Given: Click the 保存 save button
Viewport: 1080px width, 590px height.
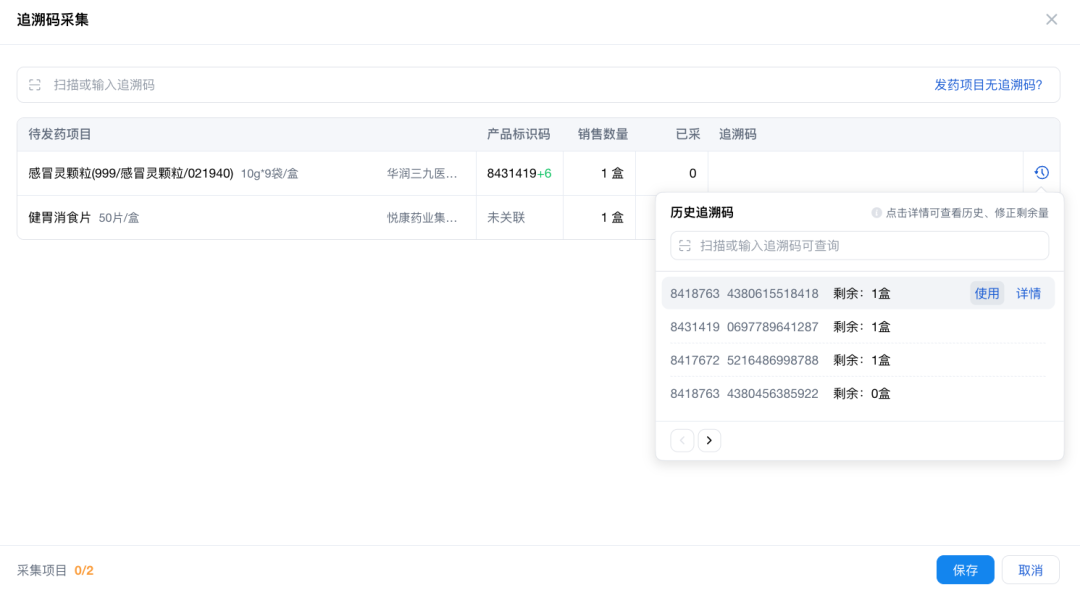Looking at the screenshot, I should [964, 569].
